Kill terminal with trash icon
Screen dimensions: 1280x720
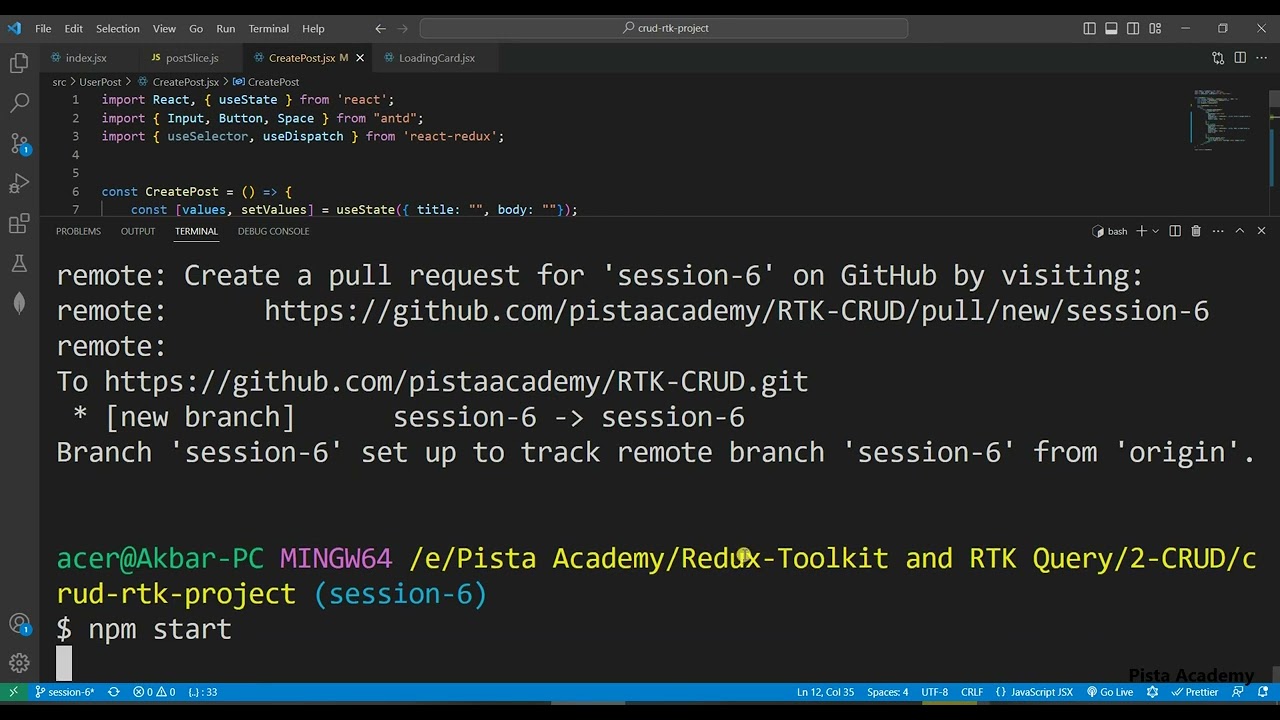point(1196,231)
